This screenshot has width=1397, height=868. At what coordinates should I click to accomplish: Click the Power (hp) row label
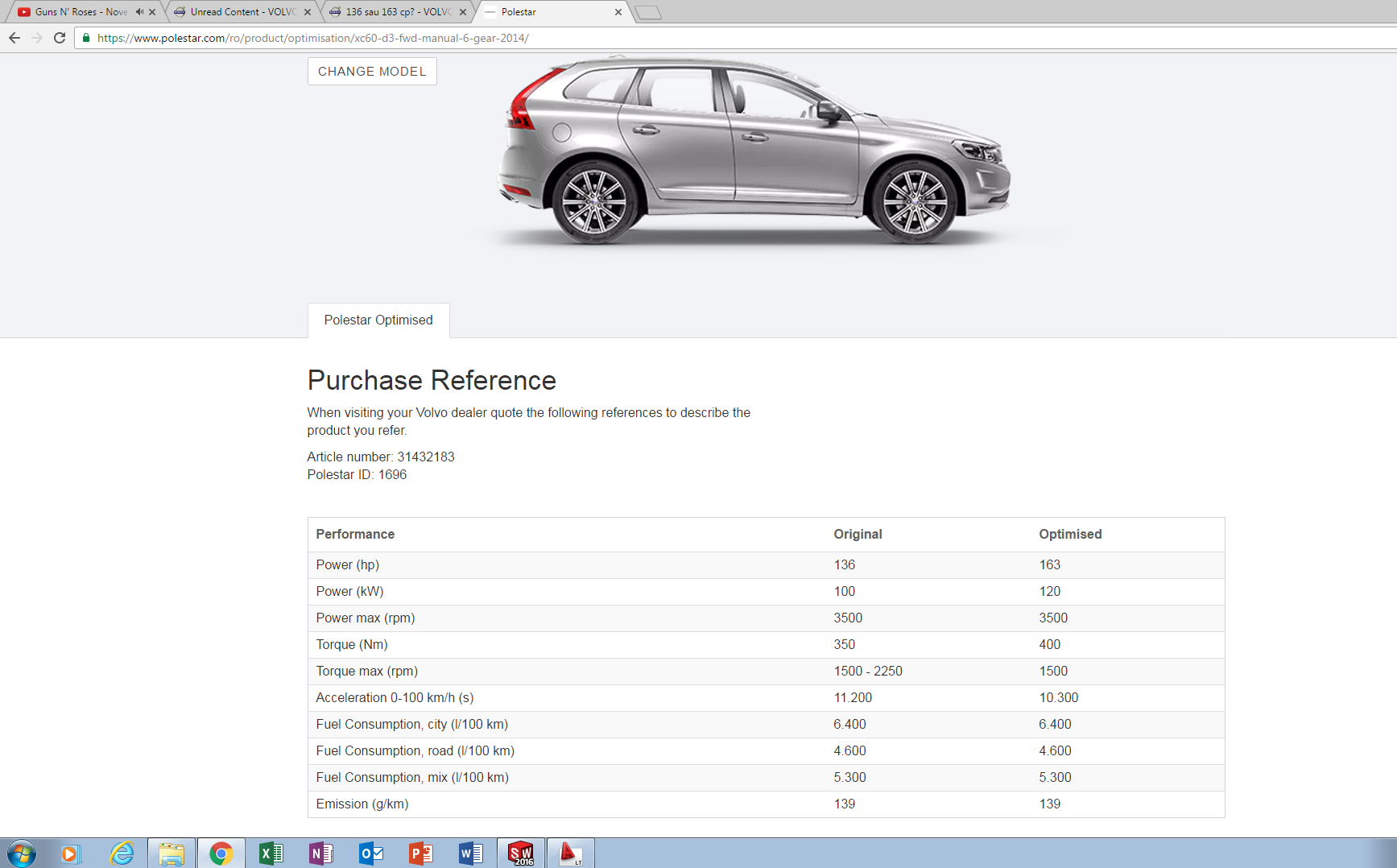pos(347,564)
